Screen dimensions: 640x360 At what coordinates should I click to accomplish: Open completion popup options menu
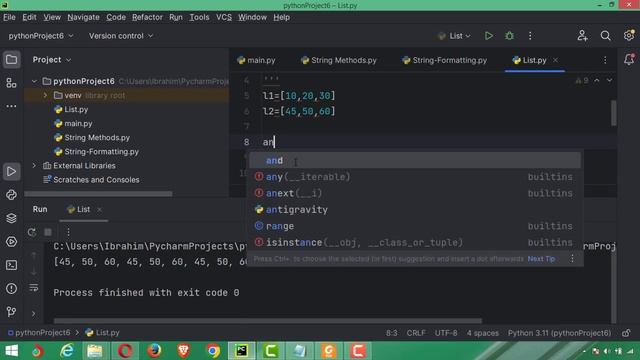(x=572, y=259)
